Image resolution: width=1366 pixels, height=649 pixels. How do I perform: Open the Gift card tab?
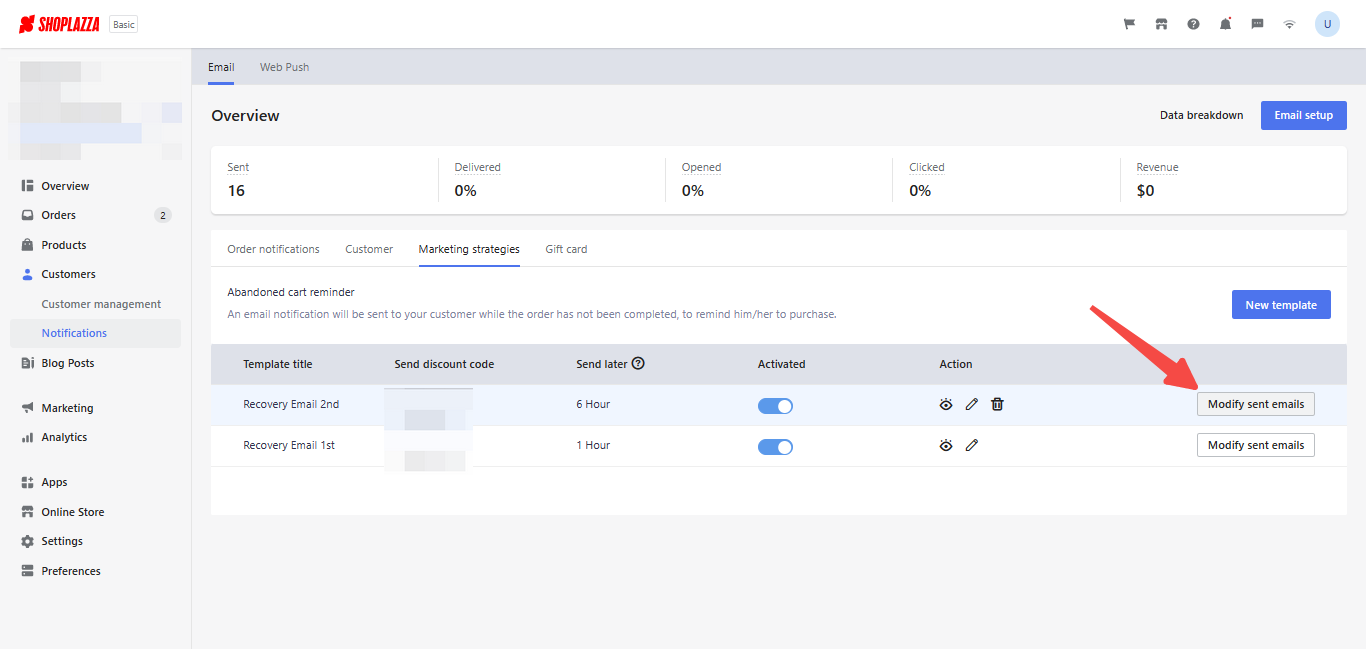click(x=566, y=249)
